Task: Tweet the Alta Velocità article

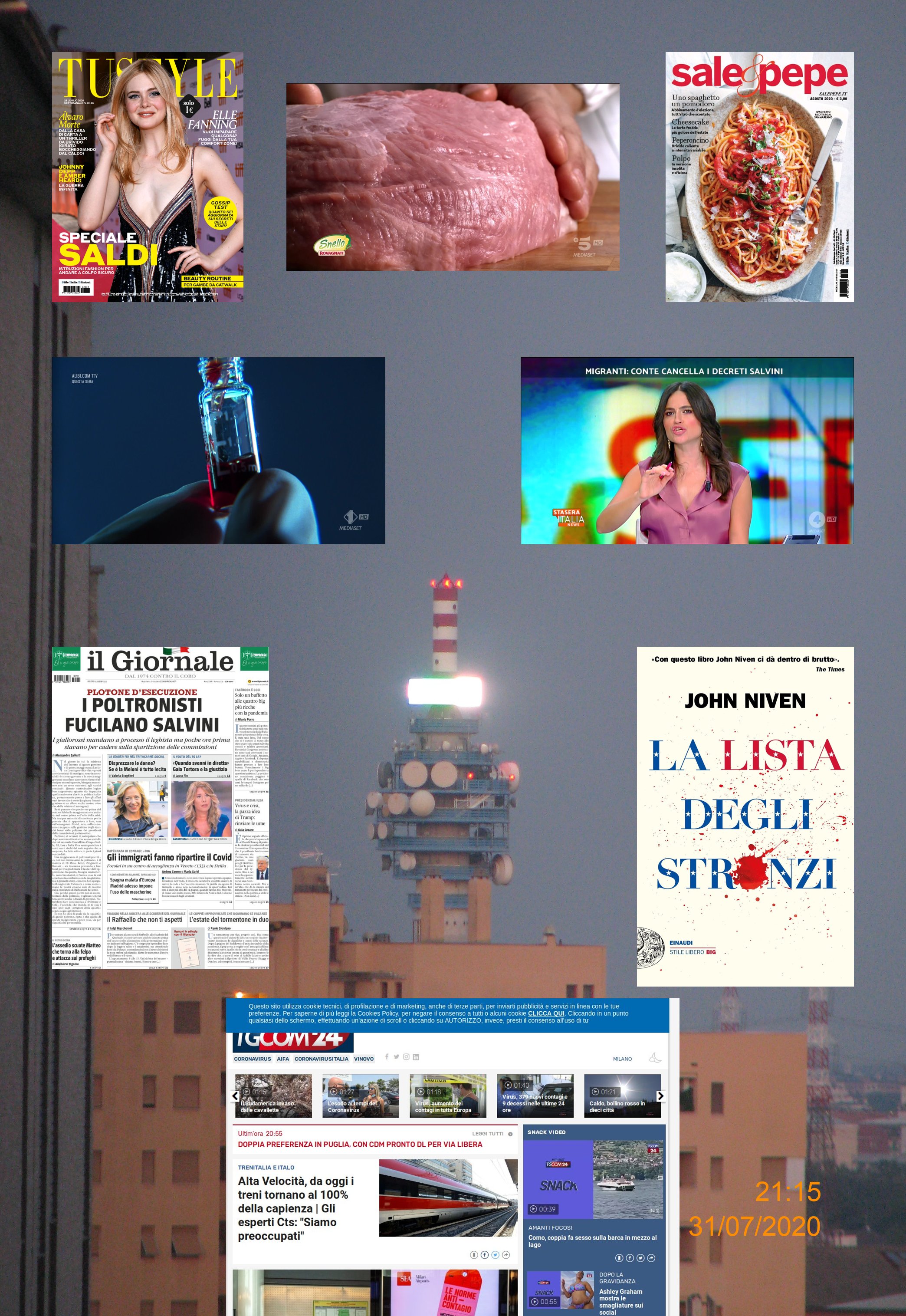Action: point(495,1255)
